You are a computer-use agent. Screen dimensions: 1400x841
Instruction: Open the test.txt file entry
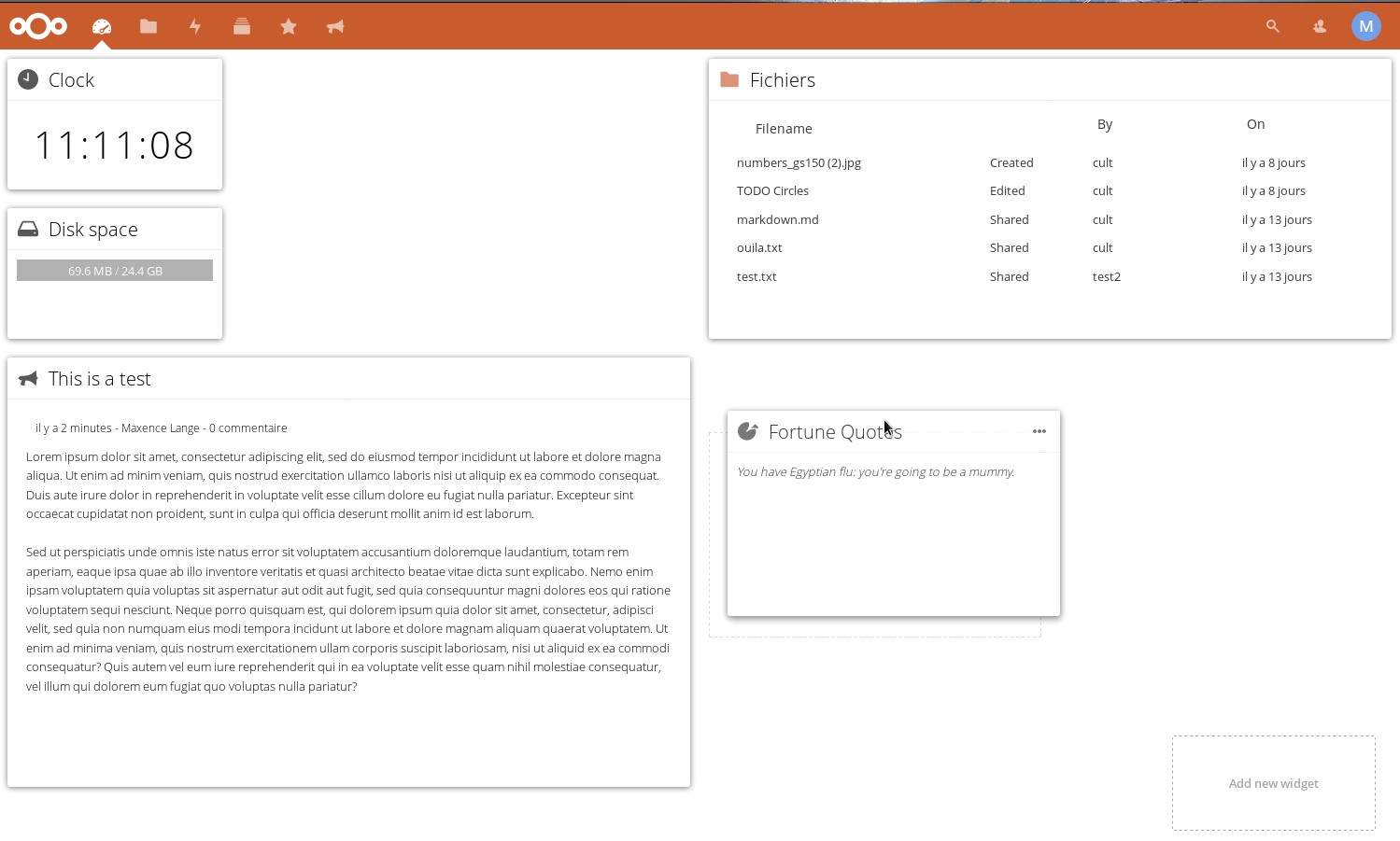pos(757,276)
